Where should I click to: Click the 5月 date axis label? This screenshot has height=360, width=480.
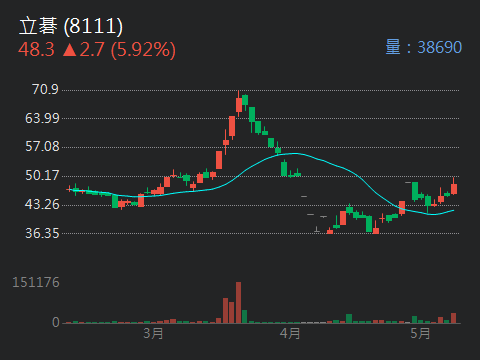(x=420, y=333)
